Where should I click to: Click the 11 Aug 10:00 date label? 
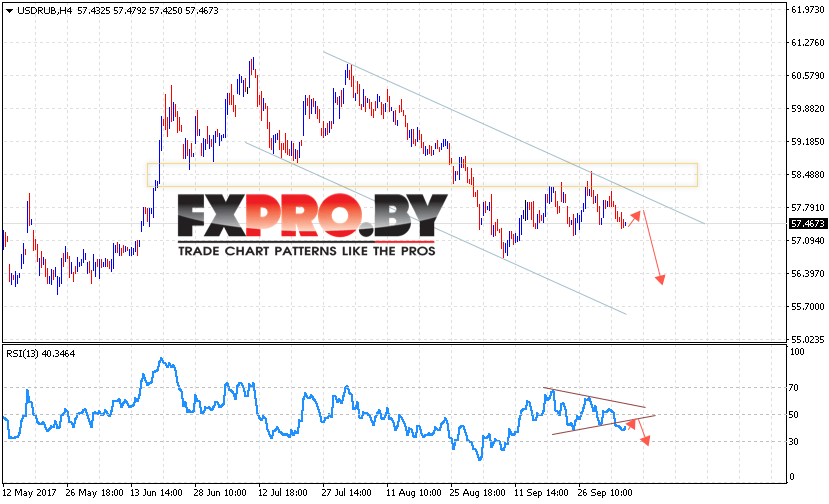413,493
